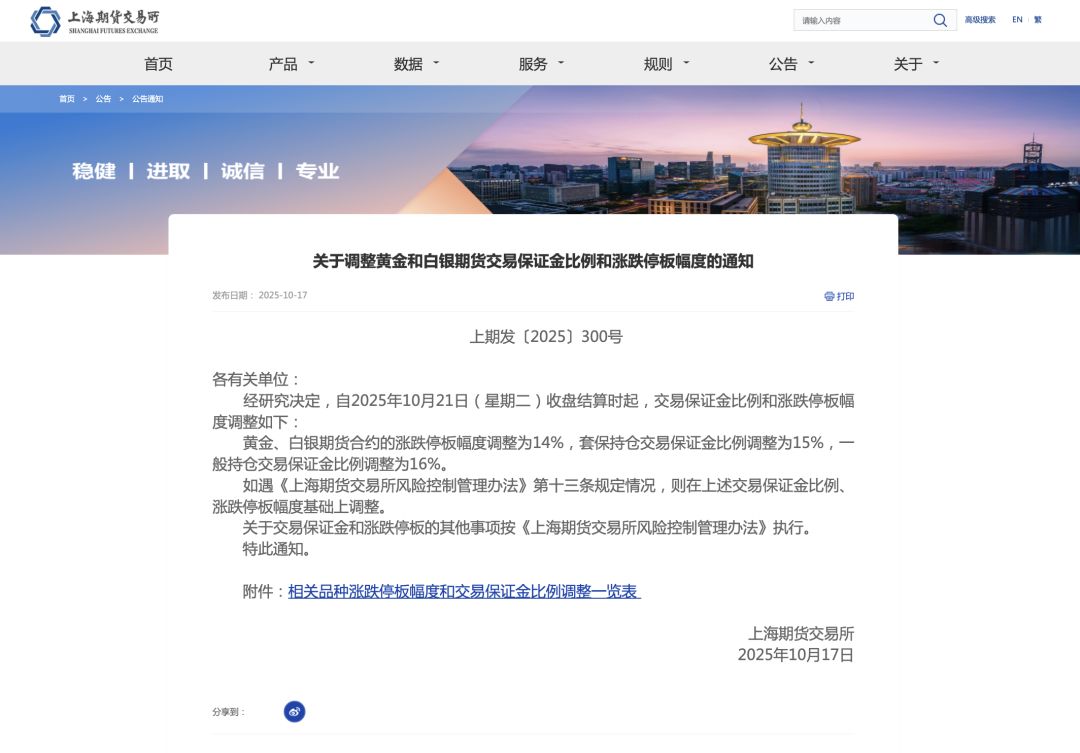The height and width of the screenshot is (753, 1080).
Task: Click 公告 in the breadcrumb trail
Action: tap(103, 99)
